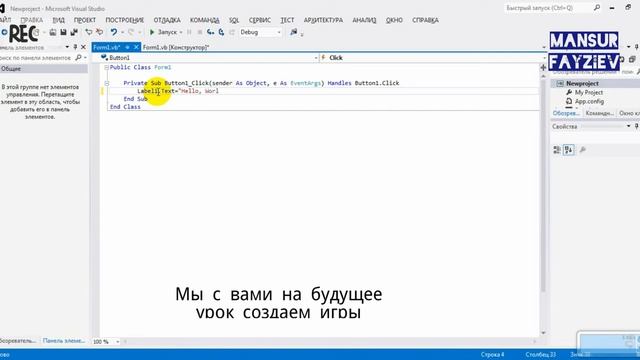The image size is (640, 360).
Task: Open the ПРОЕКТ menu
Action: 84,20
